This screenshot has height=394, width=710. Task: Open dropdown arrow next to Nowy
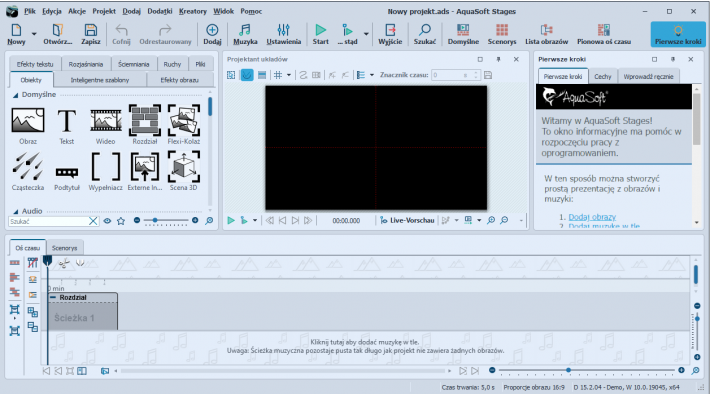(34, 34)
